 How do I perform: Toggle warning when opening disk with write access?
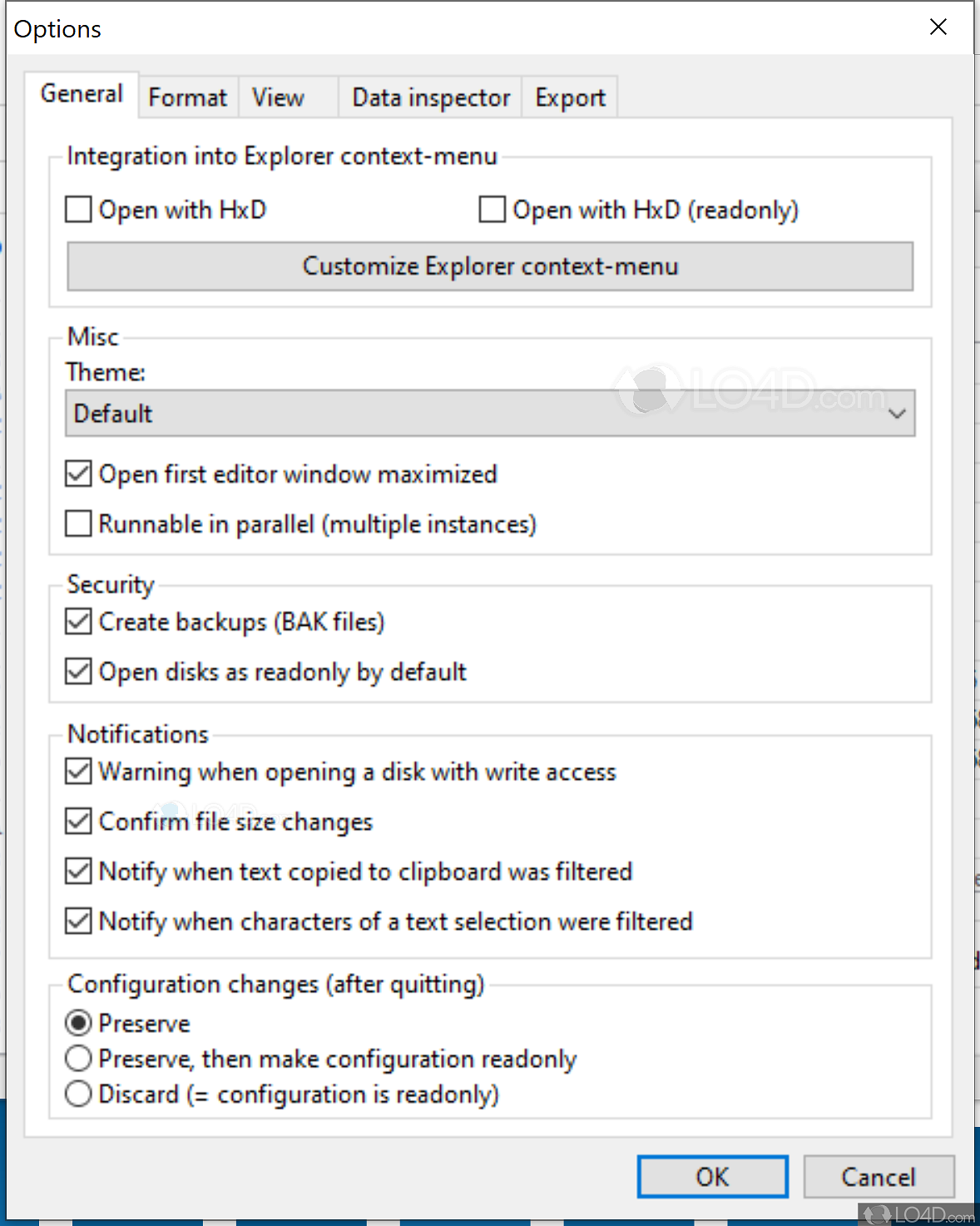coord(78,772)
